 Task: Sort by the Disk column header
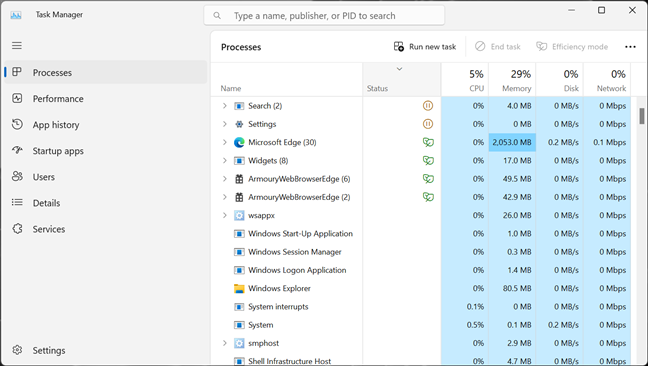[x=560, y=80]
